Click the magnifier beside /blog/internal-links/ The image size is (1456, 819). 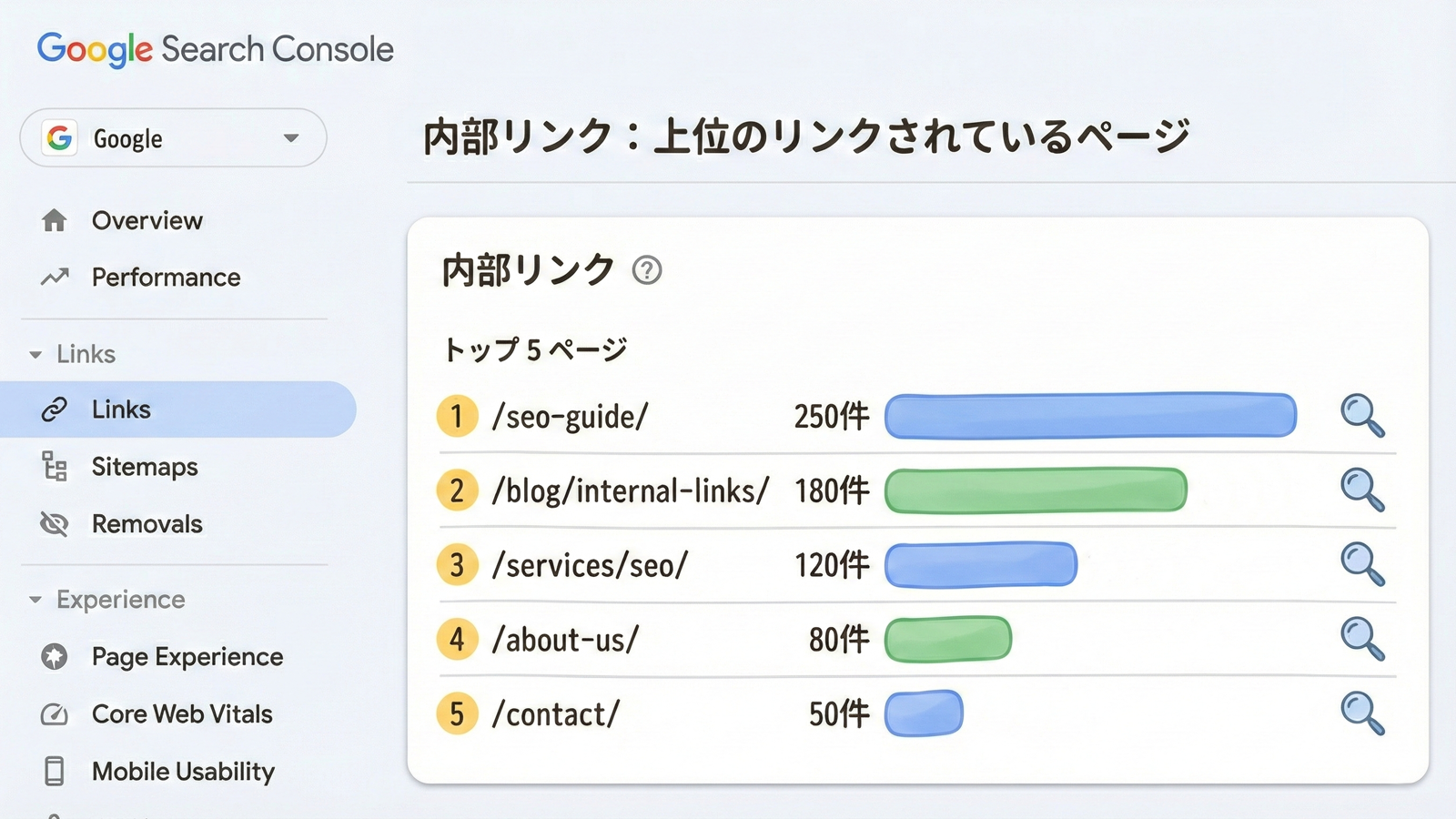tap(1362, 490)
